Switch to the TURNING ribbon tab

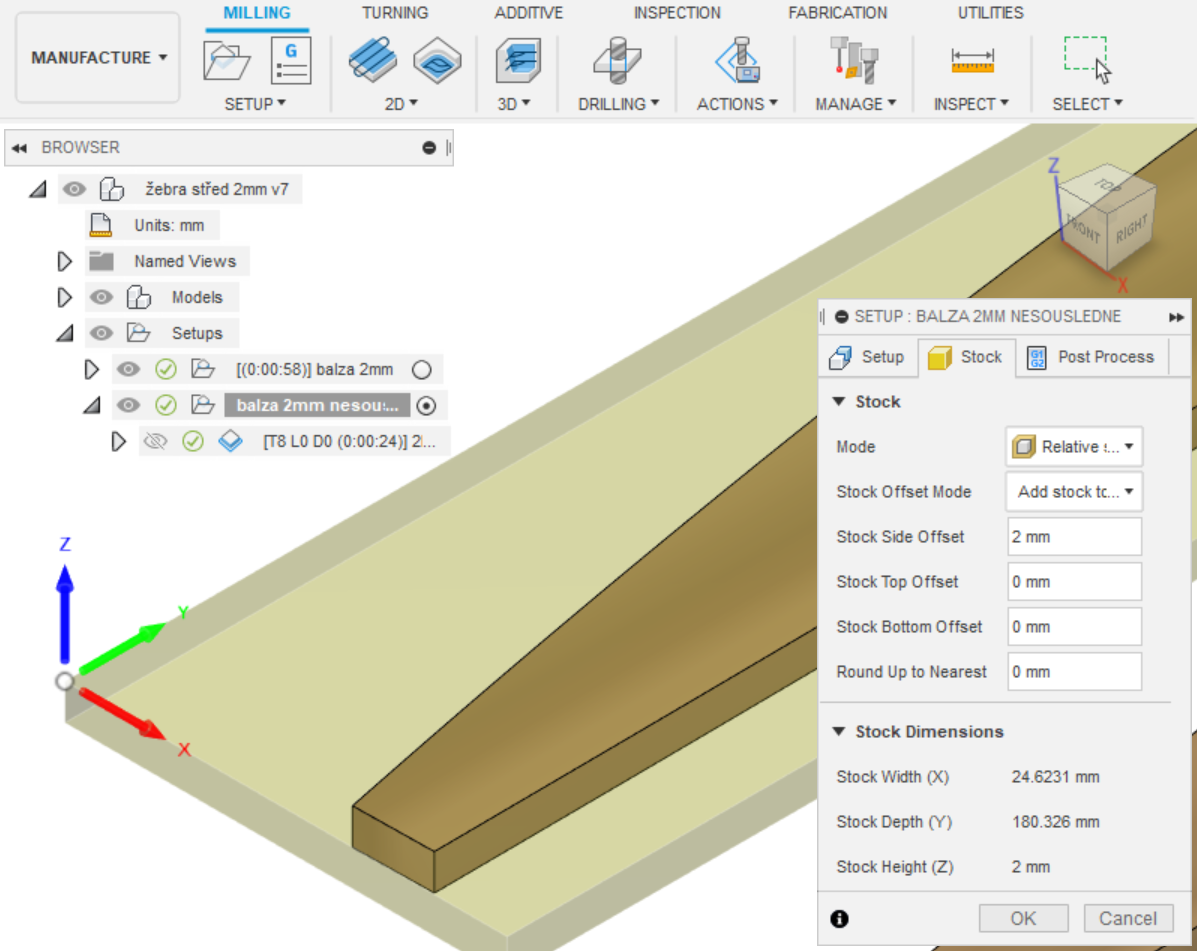click(395, 13)
